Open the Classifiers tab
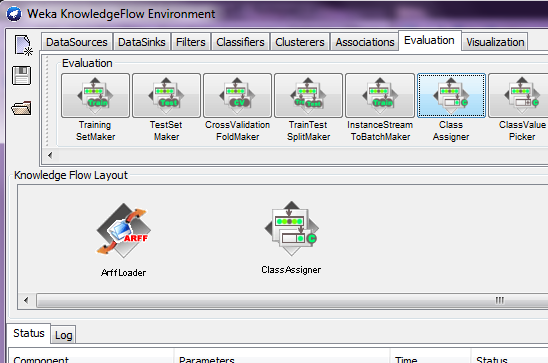548x363 pixels. (x=240, y=42)
